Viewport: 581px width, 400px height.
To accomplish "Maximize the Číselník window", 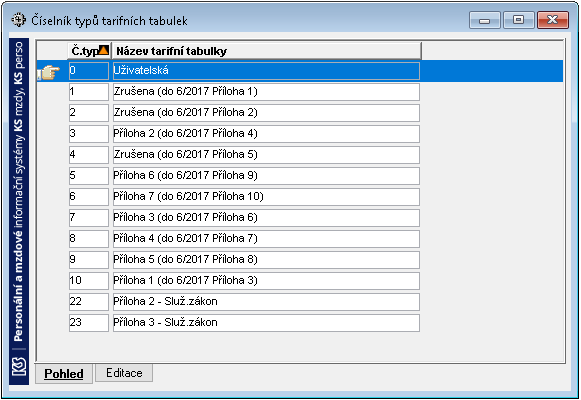I will coord(518,20).
